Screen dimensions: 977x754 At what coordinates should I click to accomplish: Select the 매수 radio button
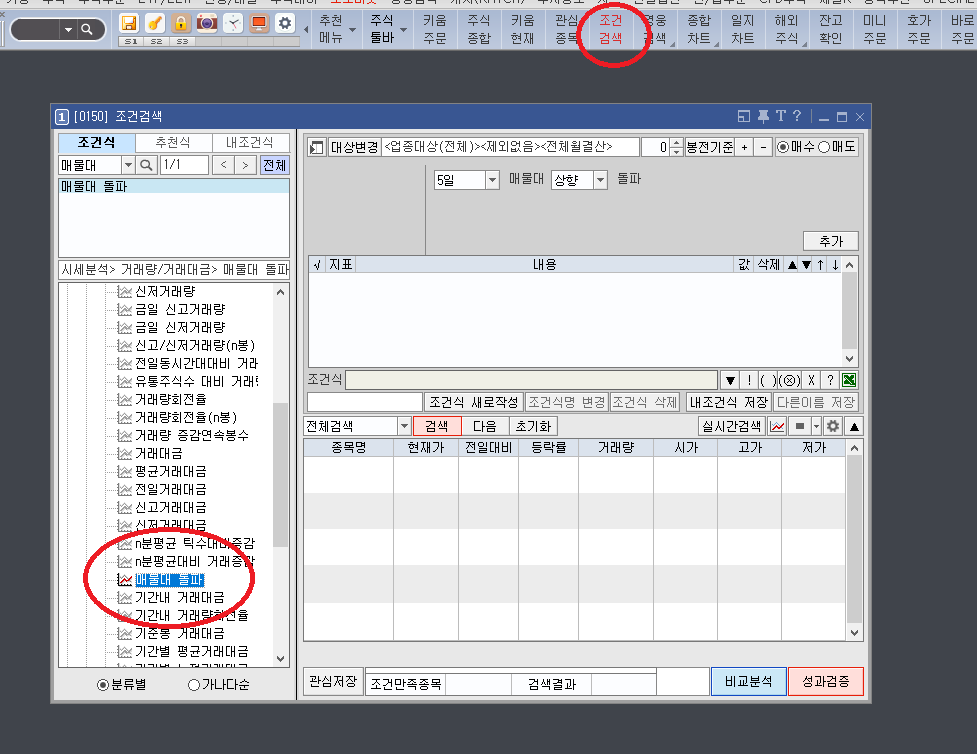pos(783,147)
